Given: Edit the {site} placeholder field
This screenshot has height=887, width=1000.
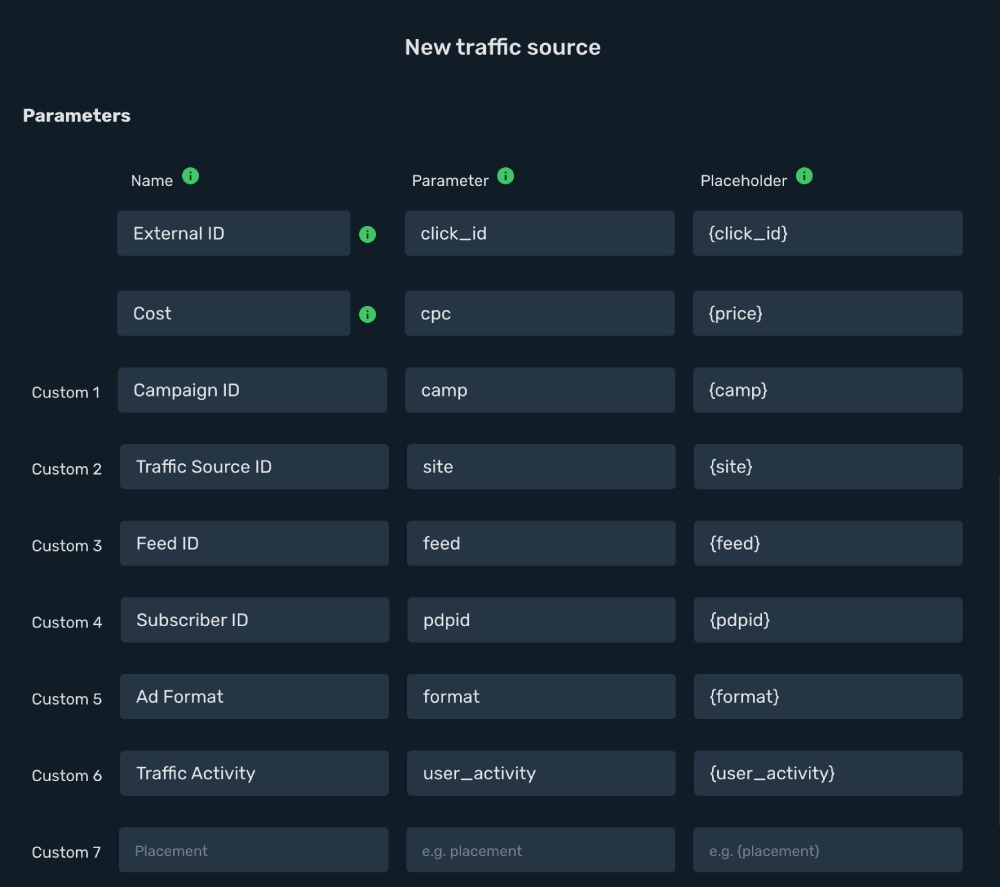Looking at the screenshot, I should point(828,467).
